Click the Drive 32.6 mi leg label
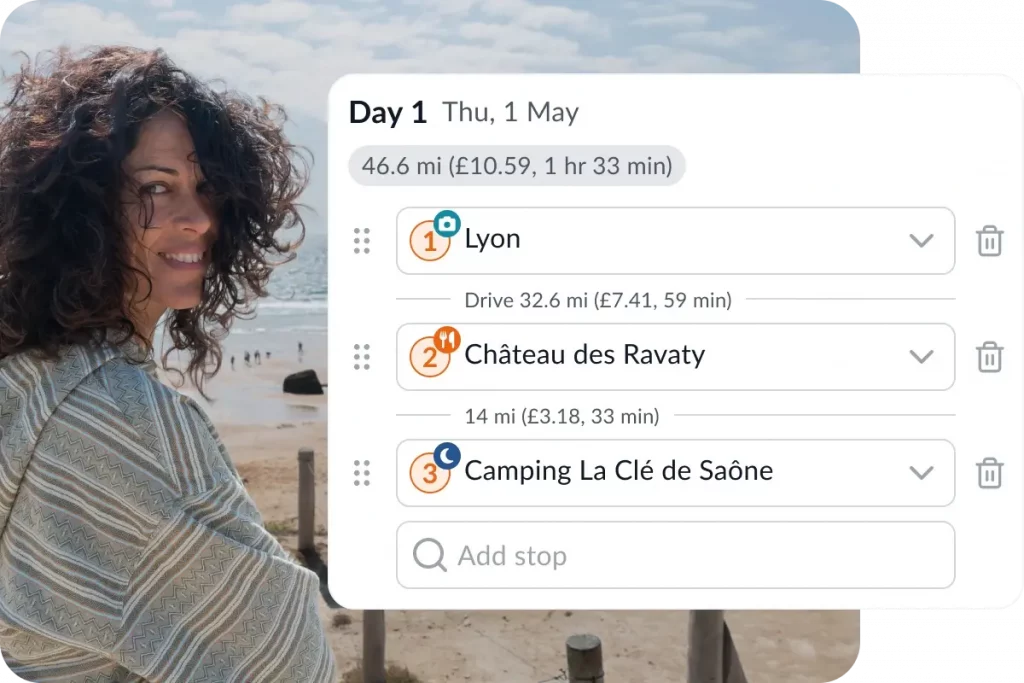The height and width of the screenshot is (683, 1024). click(598, 300)
